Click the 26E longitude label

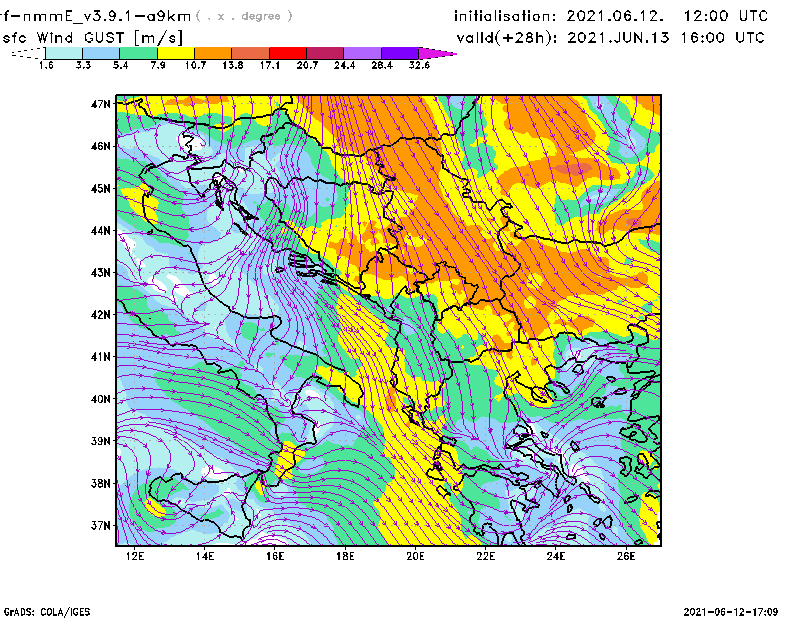626,556
